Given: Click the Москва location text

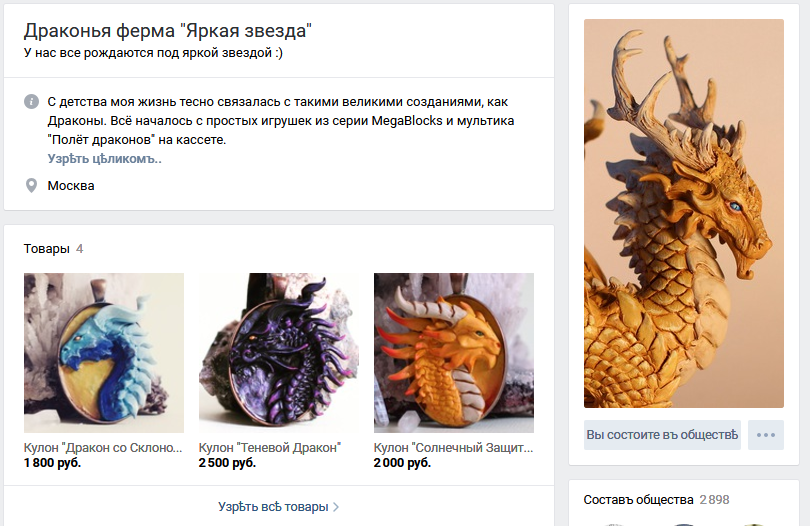Looking at the screenshot, I should (x=71, y=185).
